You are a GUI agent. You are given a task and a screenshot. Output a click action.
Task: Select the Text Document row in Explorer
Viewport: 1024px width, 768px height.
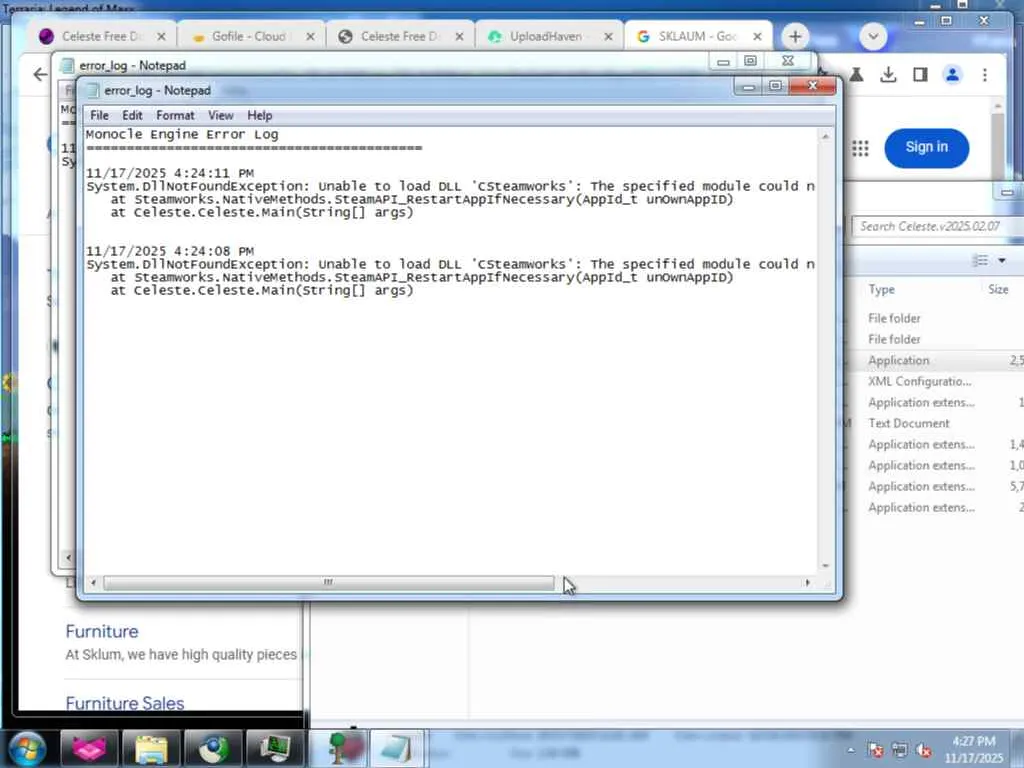pyautogui.click(x=935, y=423)
